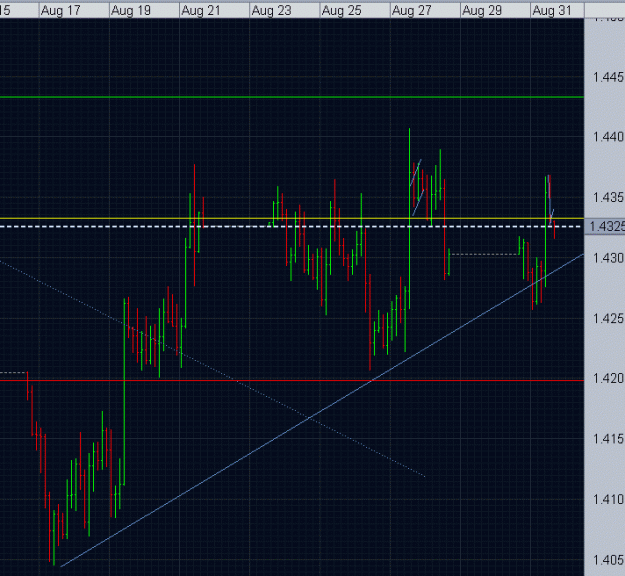Click the 1.430 price axis label
The width and height of the screenshot is (625, 576).
pos(608,258)
